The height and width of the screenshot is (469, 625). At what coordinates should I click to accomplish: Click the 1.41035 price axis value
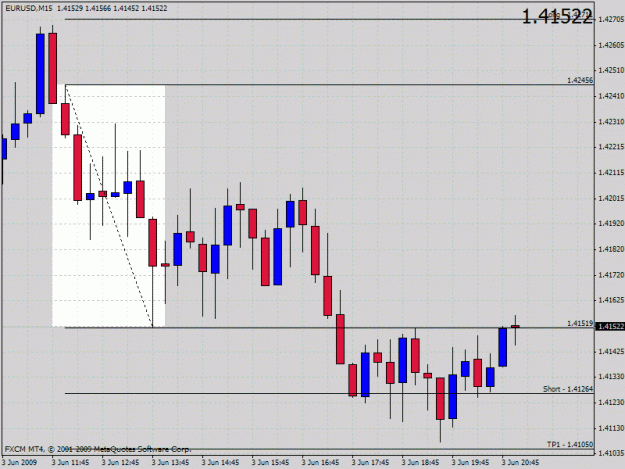tap(611, 453)
